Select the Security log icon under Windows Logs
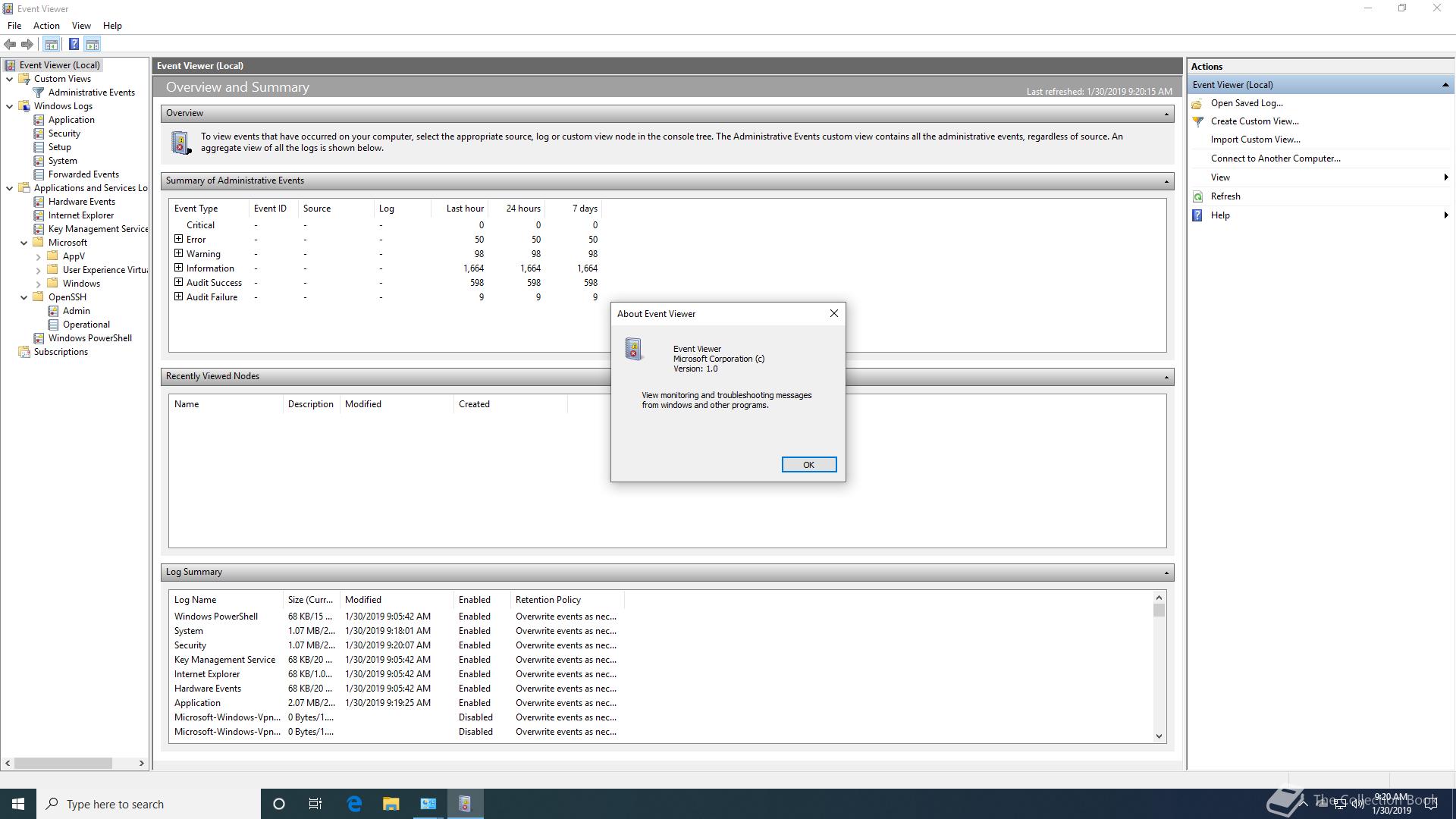Screen dimensions: 1456x819 point(39,133)
